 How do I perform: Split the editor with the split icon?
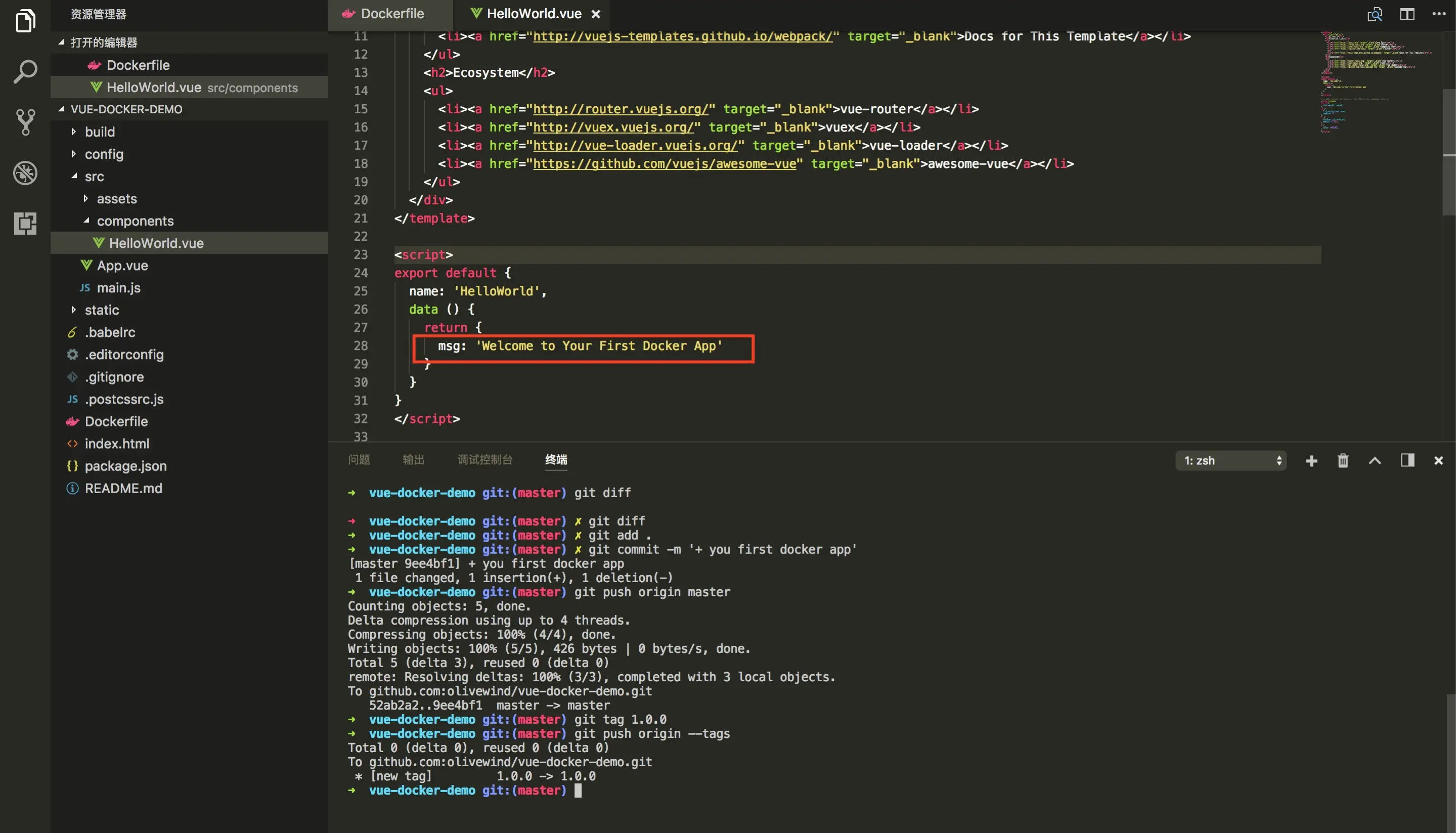tap(1407, 14)
